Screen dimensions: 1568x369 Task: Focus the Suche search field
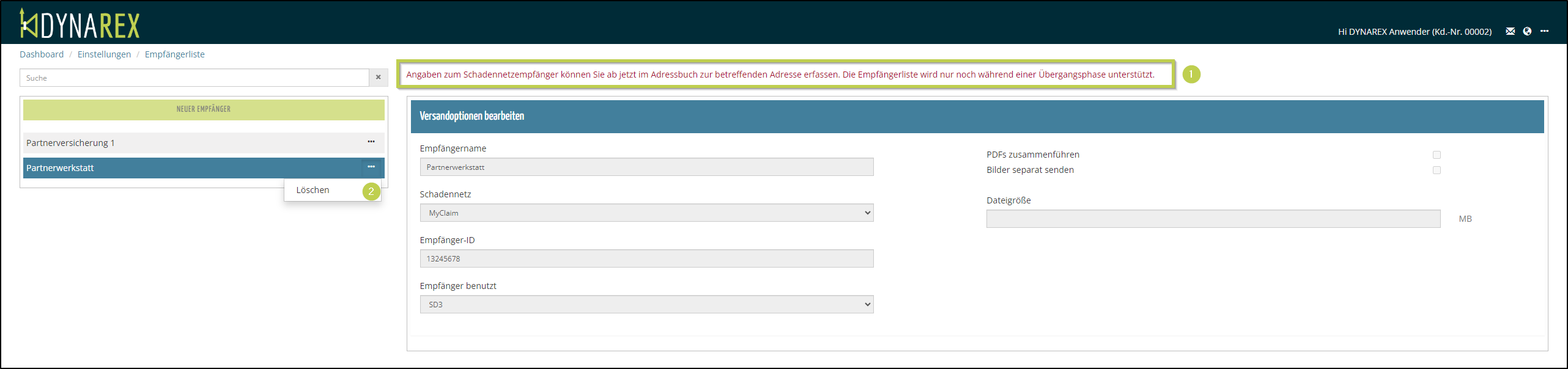tap(194, 78)
